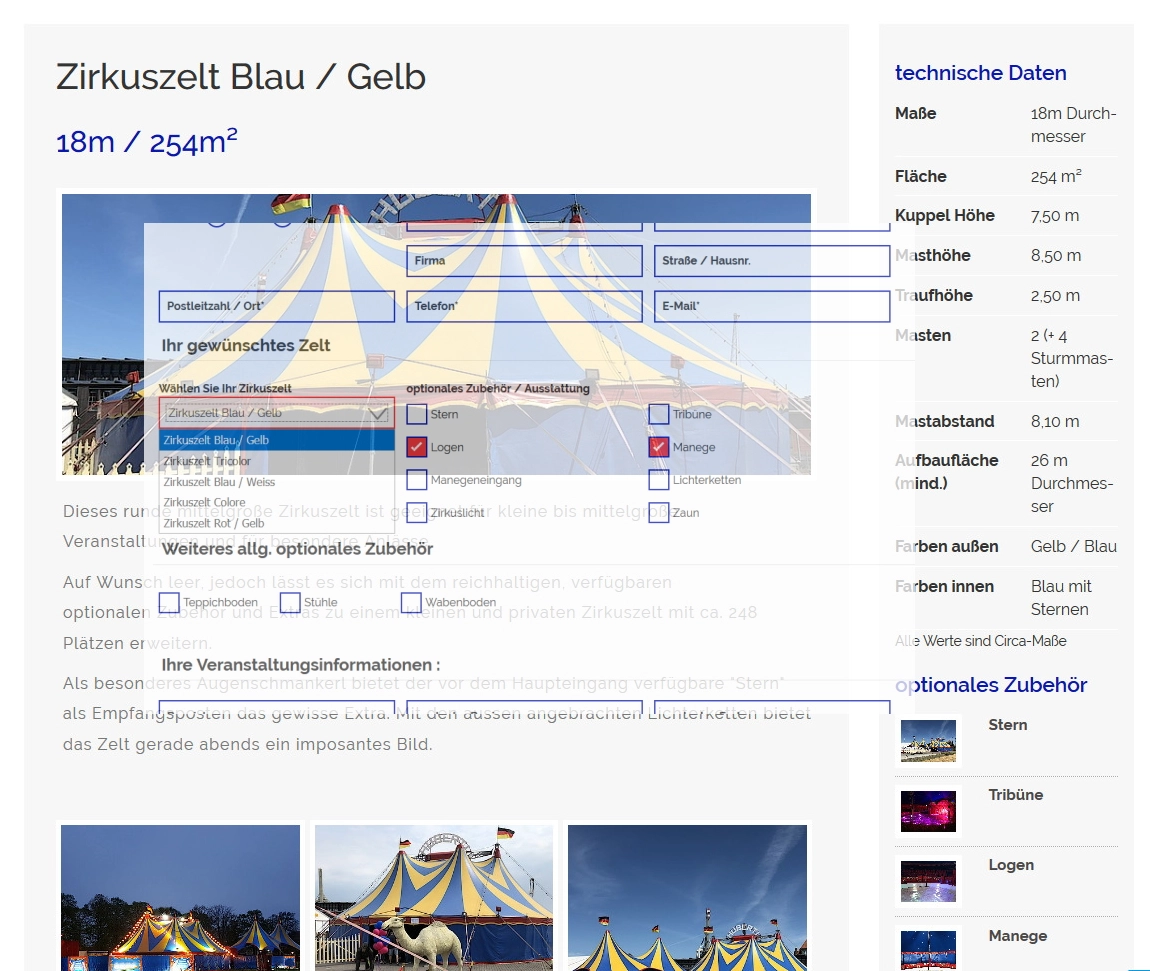Click the Ihr gewünschtes Zelt heading
This screenshot has width=1150, height=971.
pos(246,345)
